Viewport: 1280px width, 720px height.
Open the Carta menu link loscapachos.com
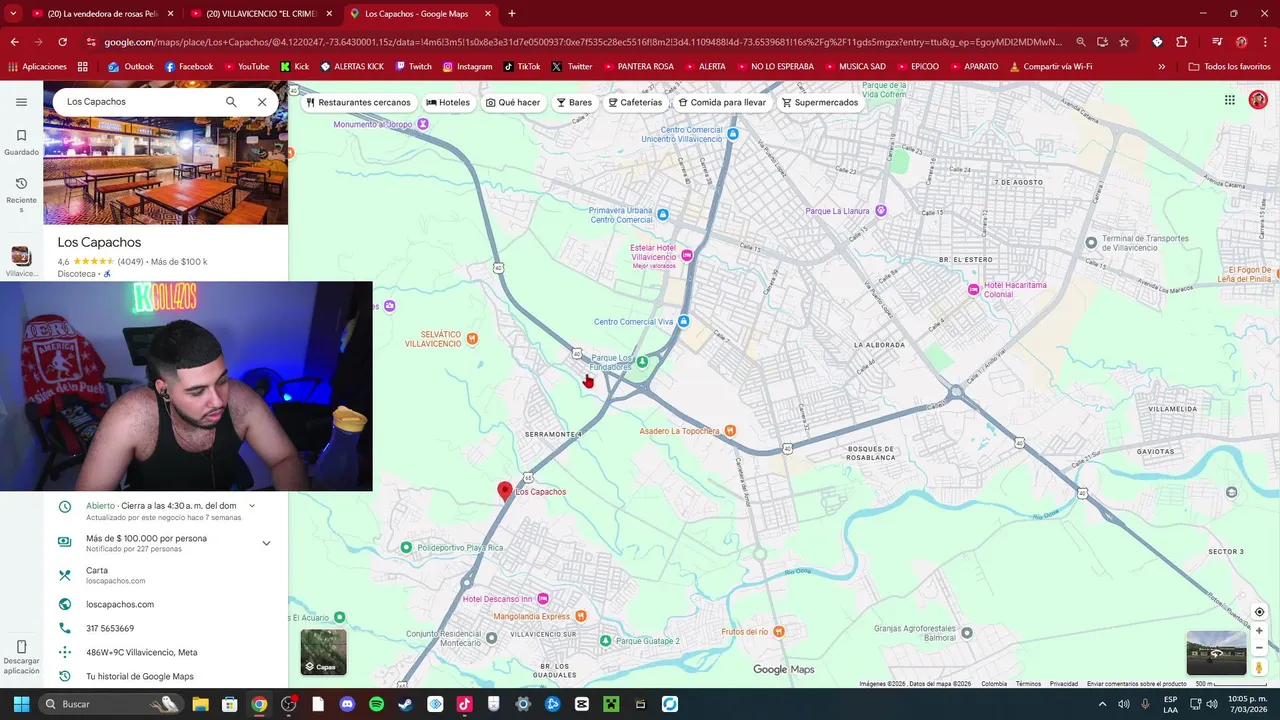(166, 575)
